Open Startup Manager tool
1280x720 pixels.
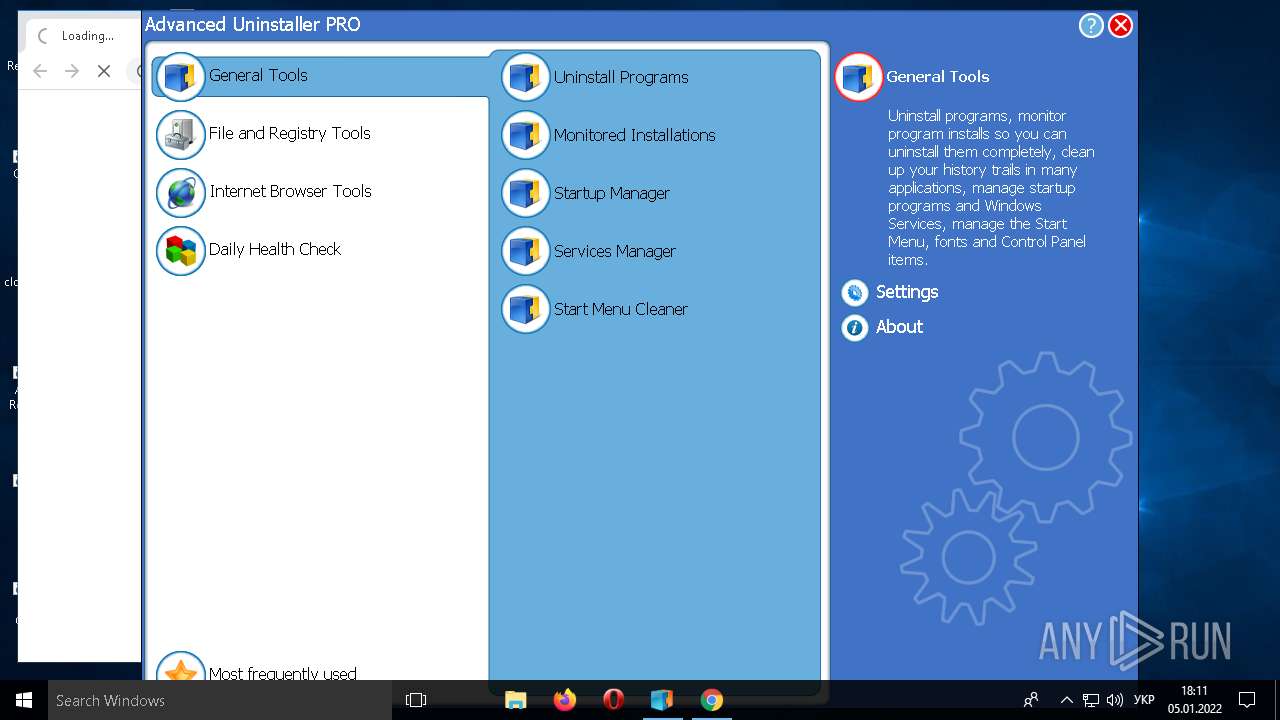click(612, 193)
